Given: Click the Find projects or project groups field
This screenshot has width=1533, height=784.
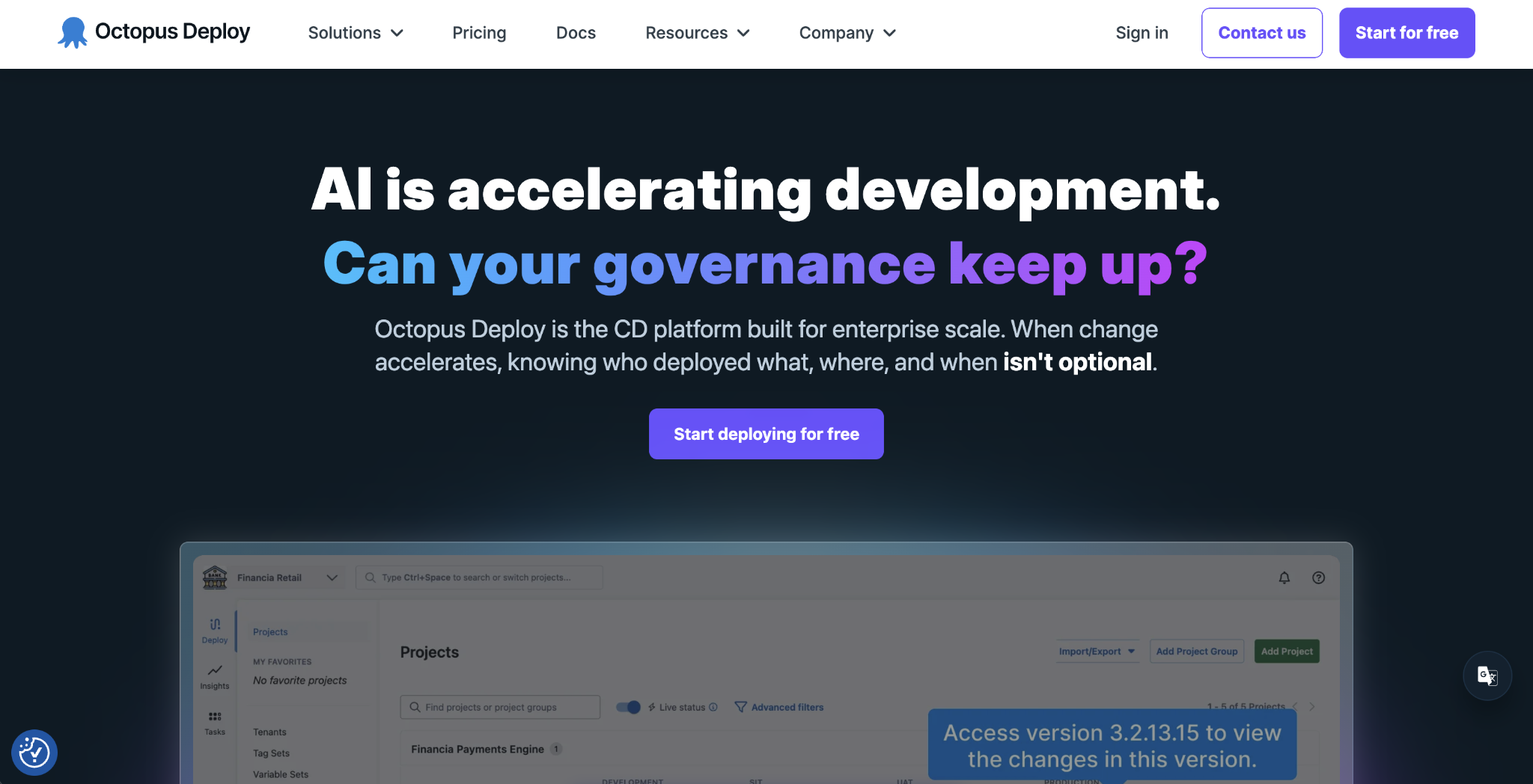Looking at the screenshot, I should point(500,707).
